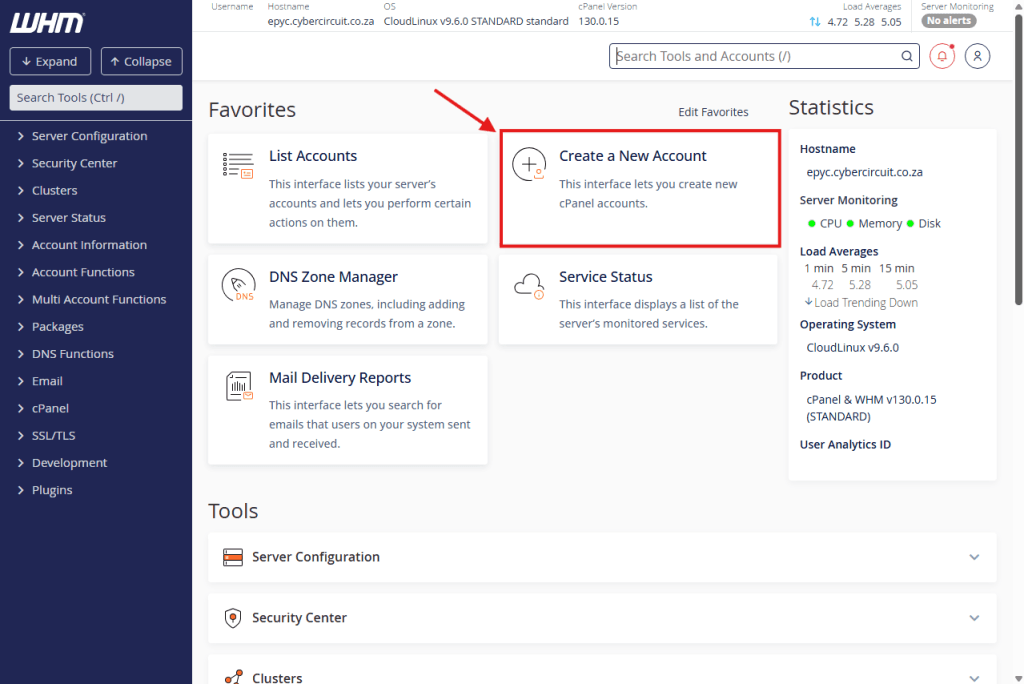Open notifications bell icon
The image size is (1024, 684).
point(942,57)
